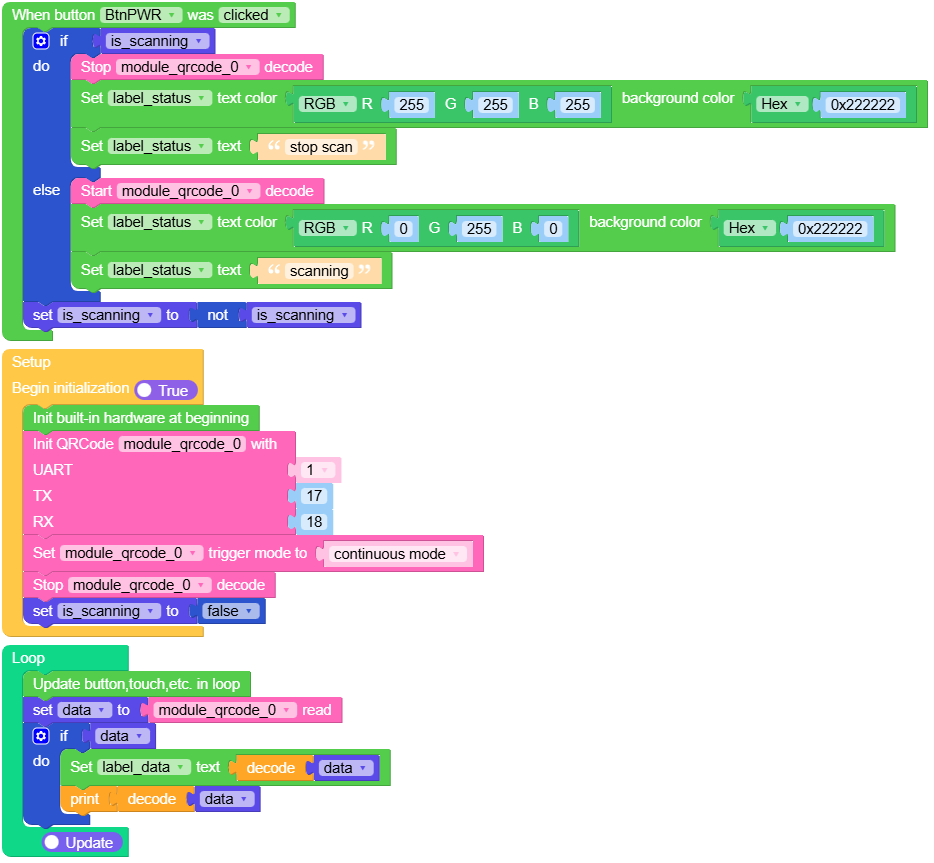This screenshot has width=934, height=863.
Task: Open label_status dropdown next to scanning text
Action: [x=160, y=270]
